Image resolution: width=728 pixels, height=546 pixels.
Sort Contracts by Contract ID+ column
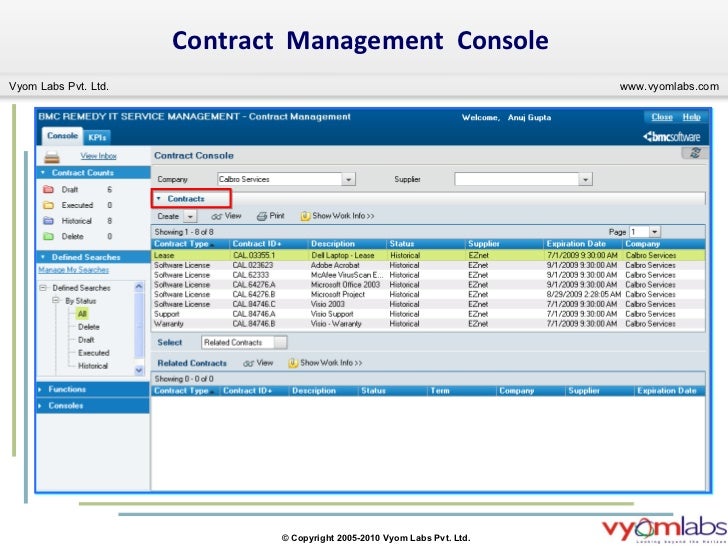tap(269, 244)
